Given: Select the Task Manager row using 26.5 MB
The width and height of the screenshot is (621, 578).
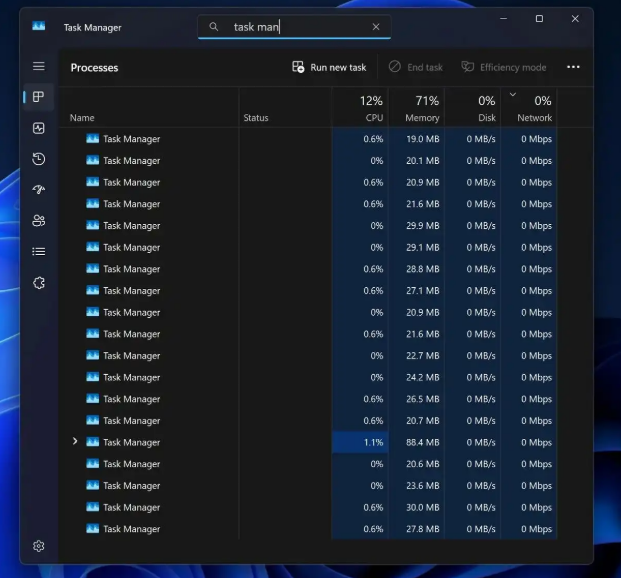Looking at the screenshot, I should point(308,399).
